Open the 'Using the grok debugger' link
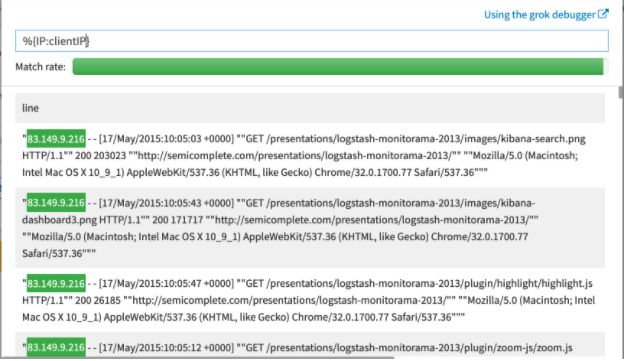 [546, 15]
